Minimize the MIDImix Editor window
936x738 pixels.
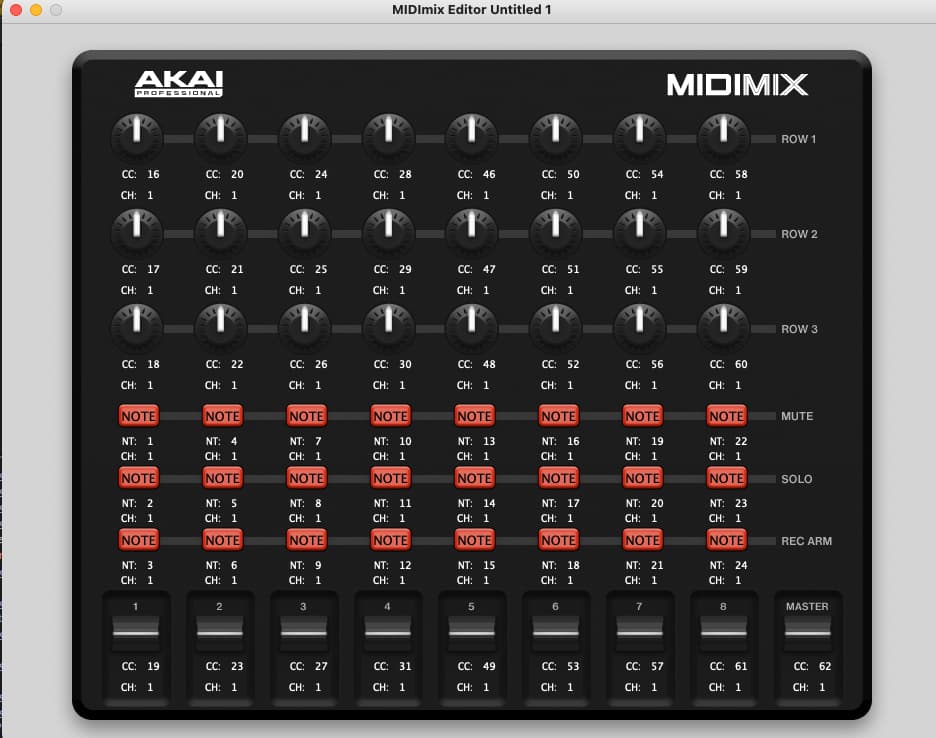[36, 10]
